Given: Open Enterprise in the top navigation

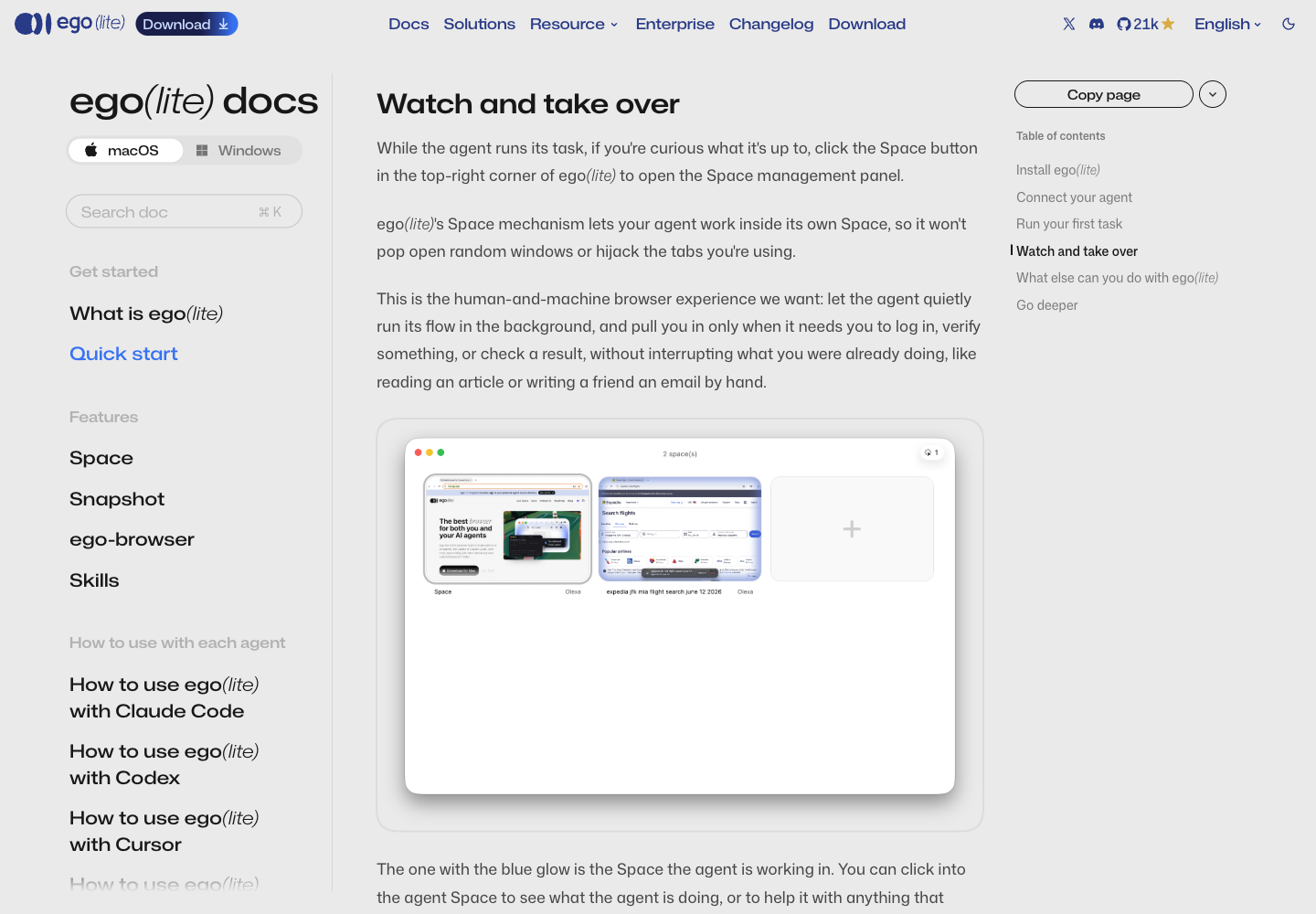Looking at the screenshot, I should [675, 24].
